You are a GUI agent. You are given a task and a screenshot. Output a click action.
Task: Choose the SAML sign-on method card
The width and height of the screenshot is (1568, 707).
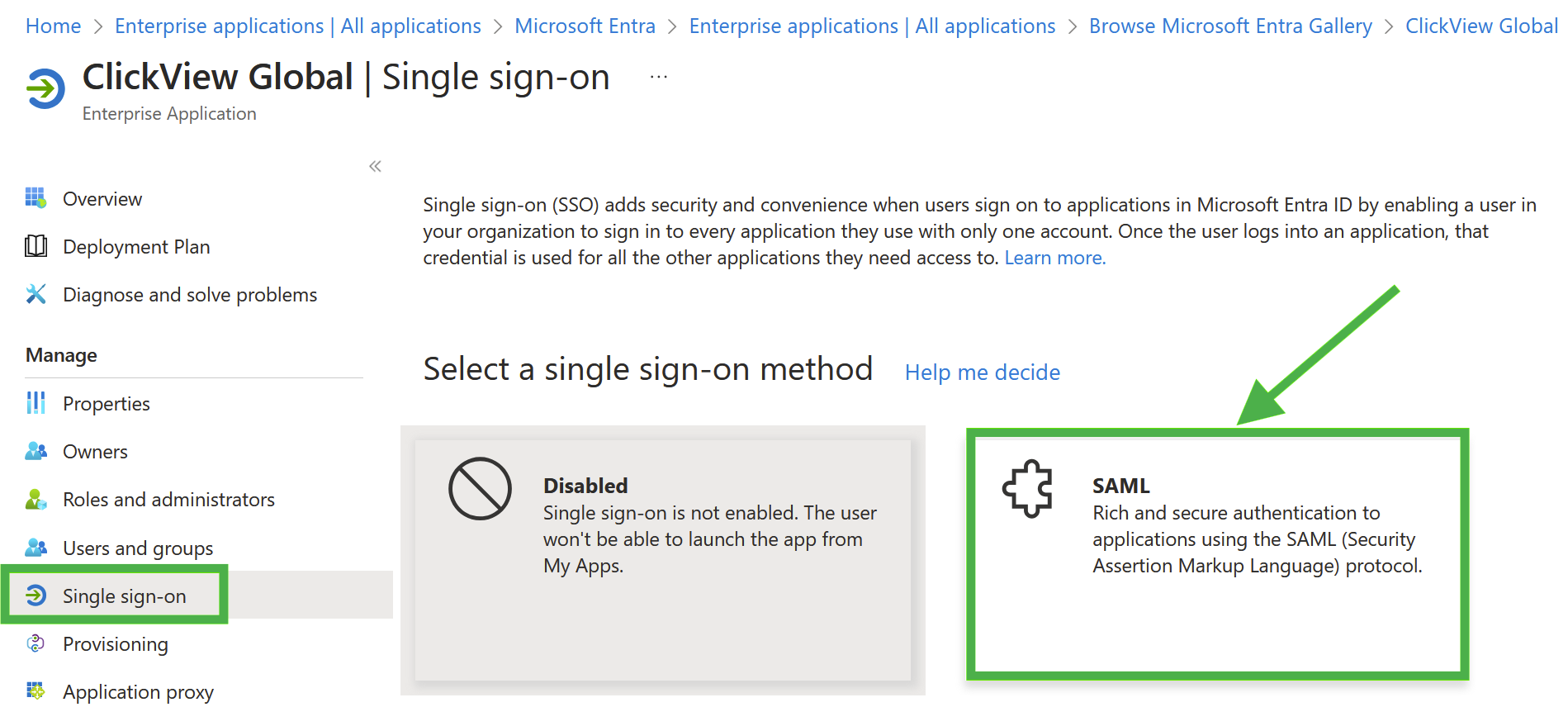1217,554
